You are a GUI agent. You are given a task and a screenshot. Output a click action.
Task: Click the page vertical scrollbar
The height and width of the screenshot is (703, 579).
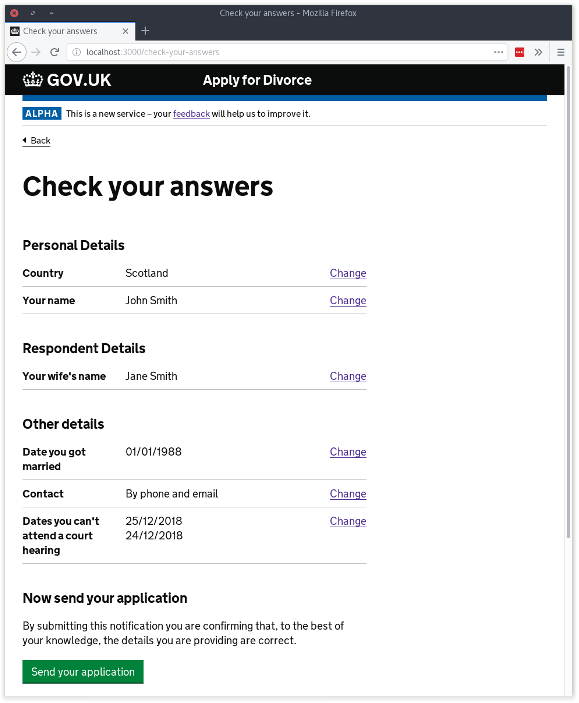pyautogui.click(x=568, y=300)
